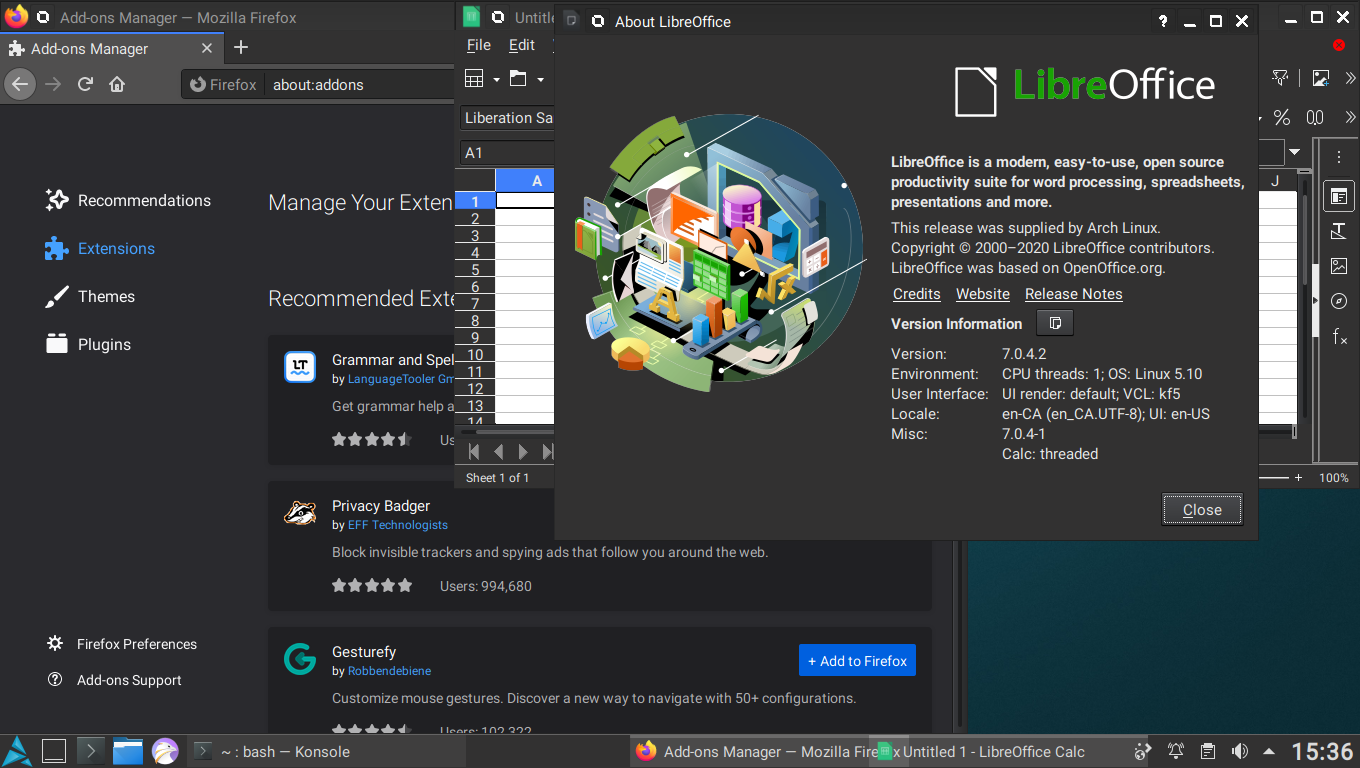Open the file manager from taskbar
1360x768 pixels.
(128, 750)
